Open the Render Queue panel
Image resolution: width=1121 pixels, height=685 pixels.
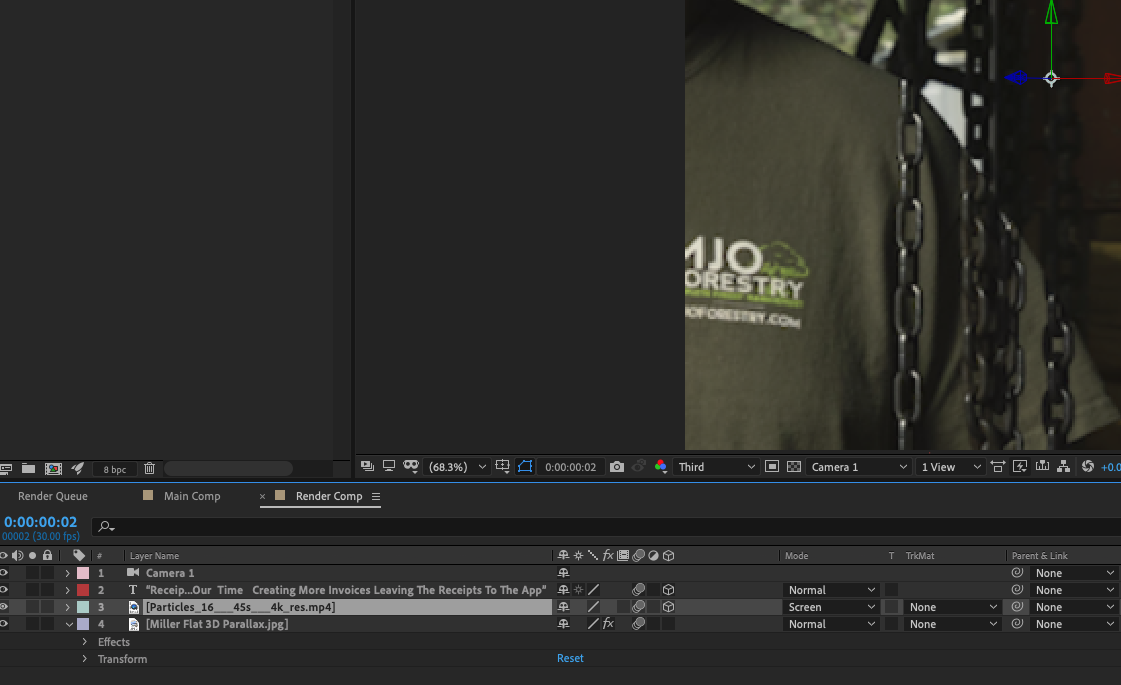pyautogui.click(x=52, y=495)
